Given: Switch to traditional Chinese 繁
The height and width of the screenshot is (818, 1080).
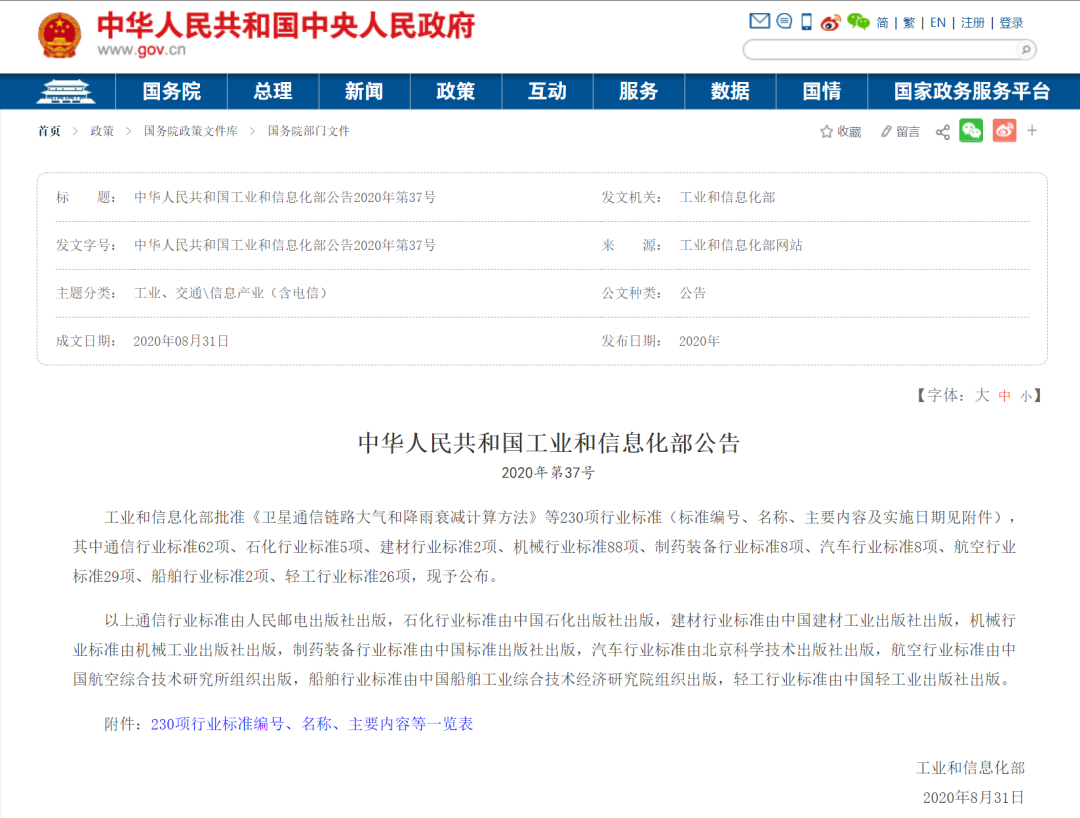Looking at the screenshot, I should point(909,23).
